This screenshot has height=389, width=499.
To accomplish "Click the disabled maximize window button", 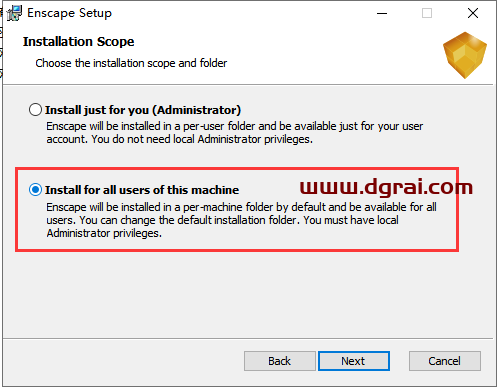I will coord(427,13).
